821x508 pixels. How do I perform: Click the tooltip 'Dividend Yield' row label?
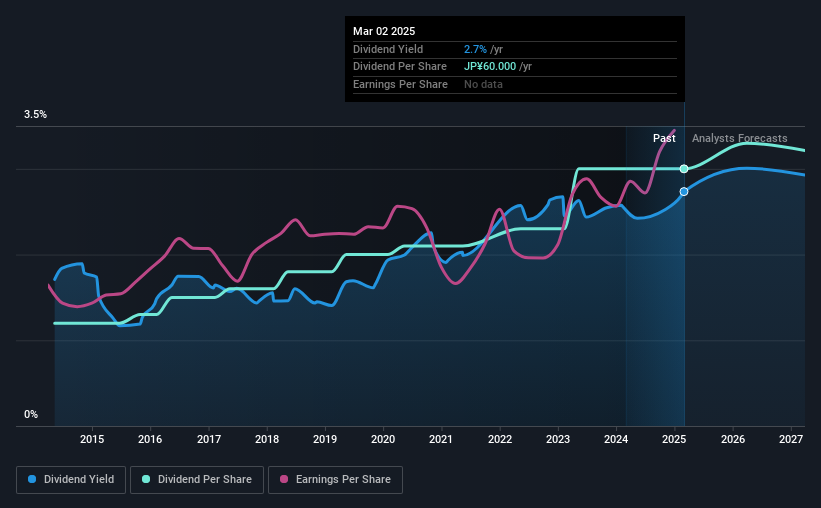(x=388, y=49)
